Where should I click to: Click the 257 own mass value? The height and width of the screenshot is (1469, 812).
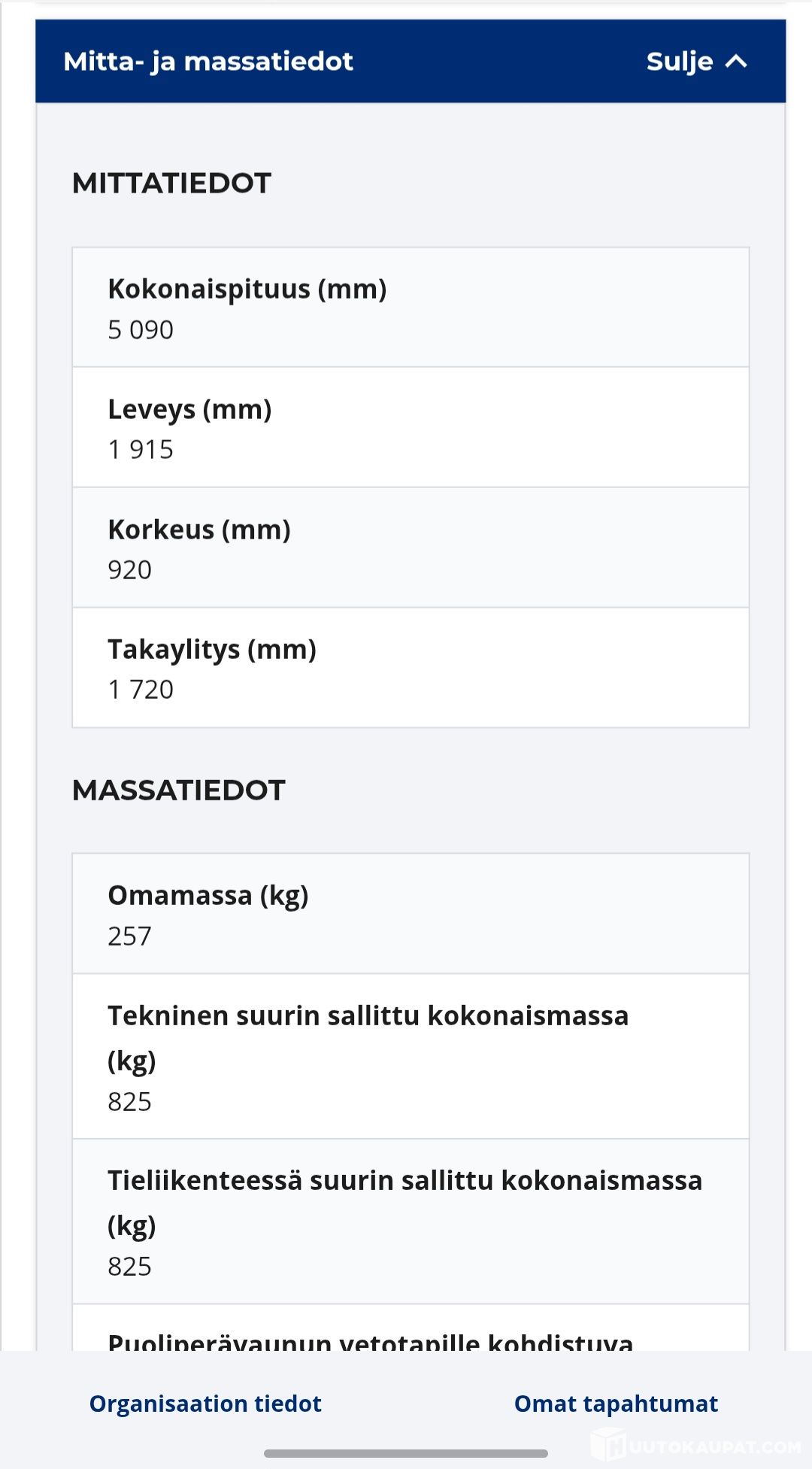click(129, 936)
